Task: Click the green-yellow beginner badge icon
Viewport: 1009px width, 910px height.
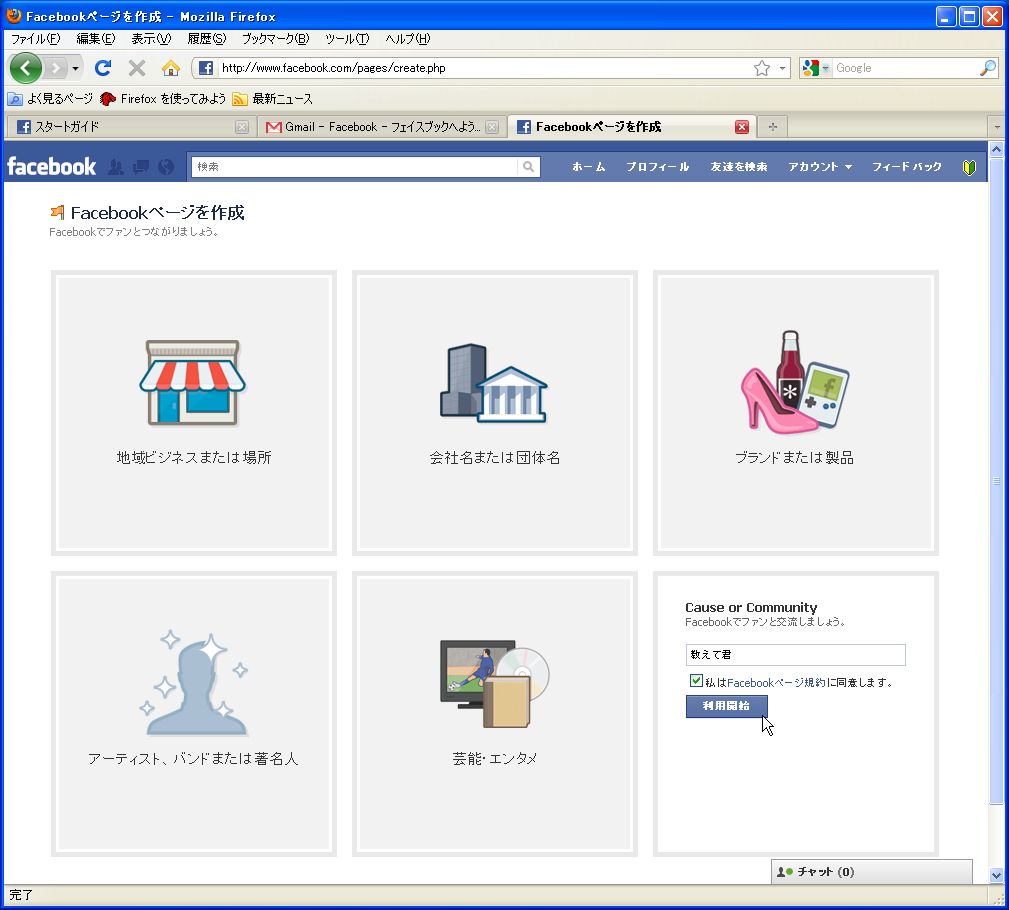Action: 969,167
